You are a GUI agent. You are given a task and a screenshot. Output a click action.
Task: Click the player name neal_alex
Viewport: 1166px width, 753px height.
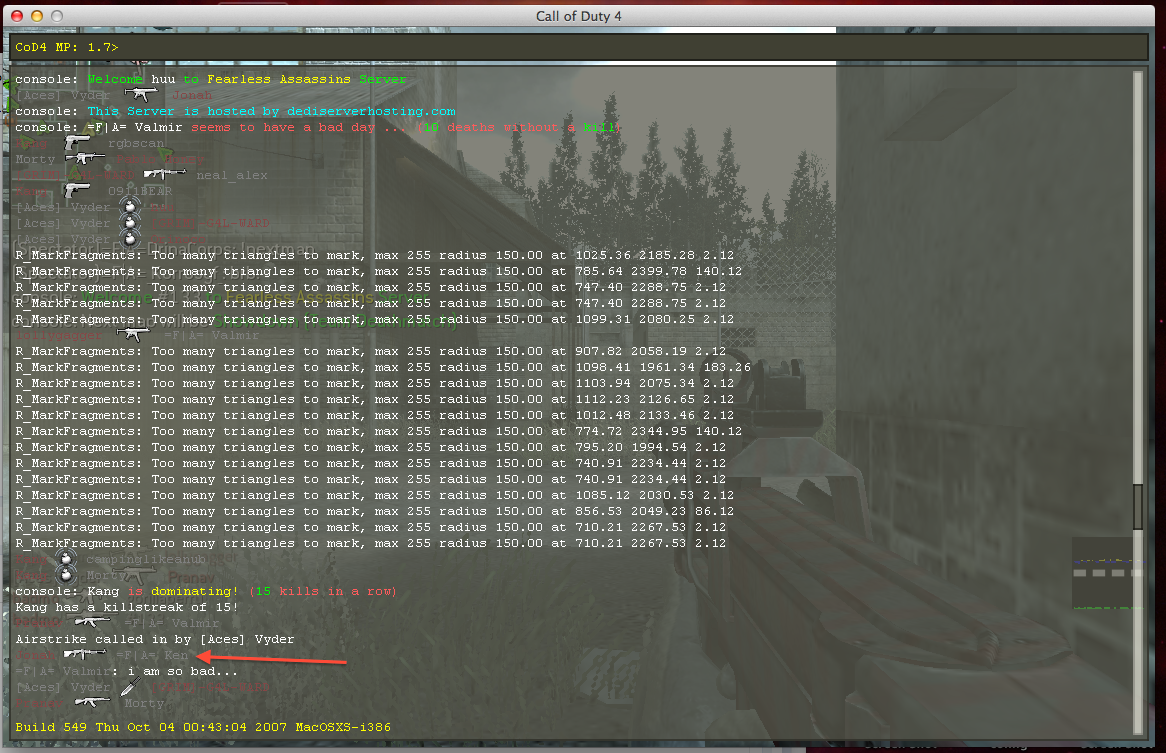coord(232,175)
